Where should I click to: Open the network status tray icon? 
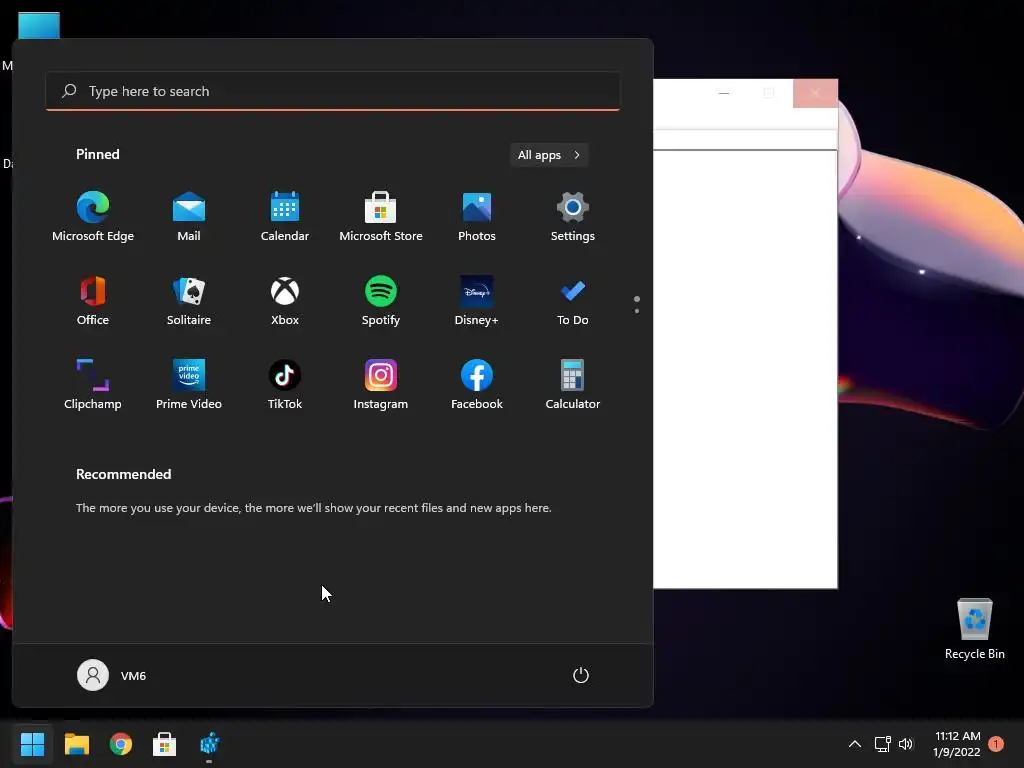[x=882, y=744]
